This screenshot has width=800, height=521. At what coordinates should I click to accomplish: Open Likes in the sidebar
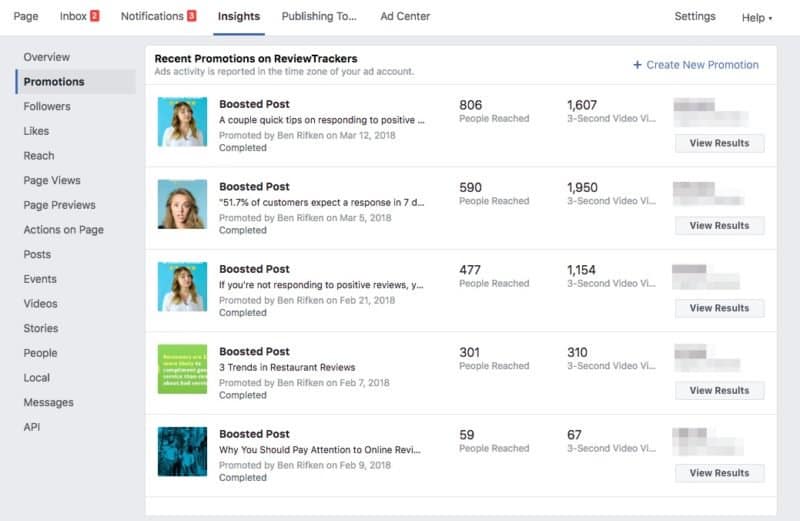tap(36, 131)
